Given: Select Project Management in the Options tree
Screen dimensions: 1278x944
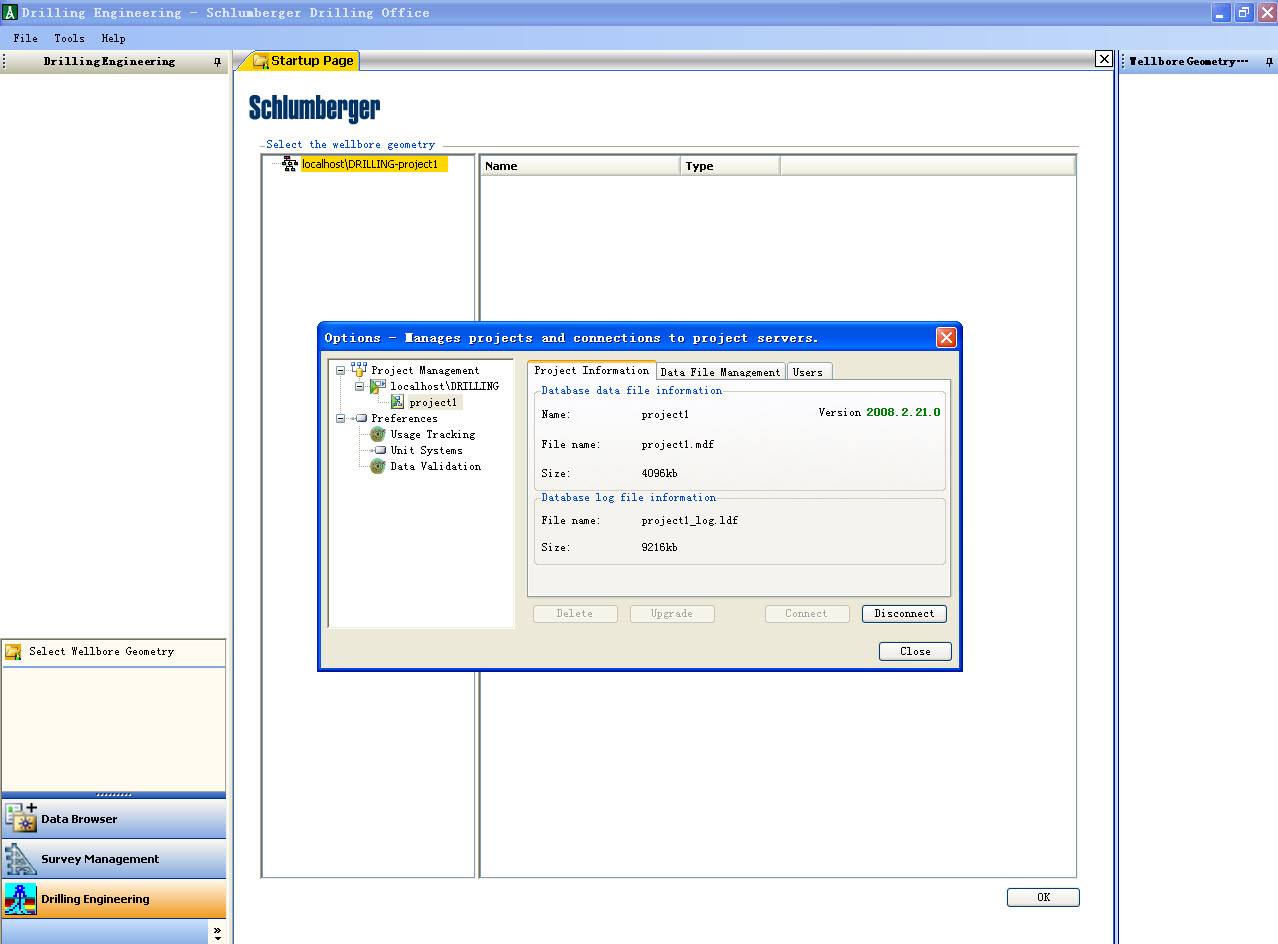Looking at the screenshot, I should [425, 370].
